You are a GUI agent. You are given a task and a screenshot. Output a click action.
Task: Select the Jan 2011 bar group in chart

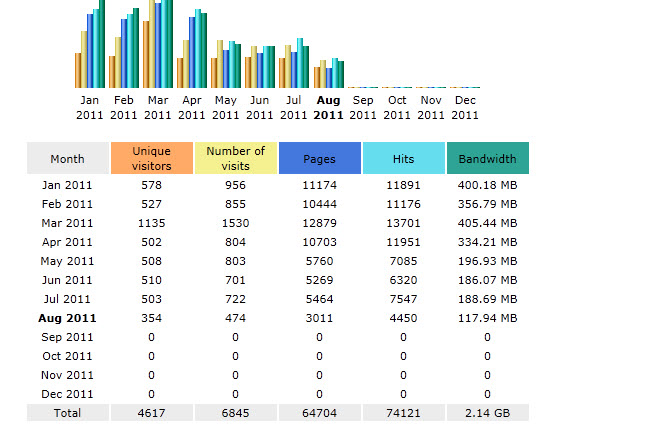(x=90, y=44)
